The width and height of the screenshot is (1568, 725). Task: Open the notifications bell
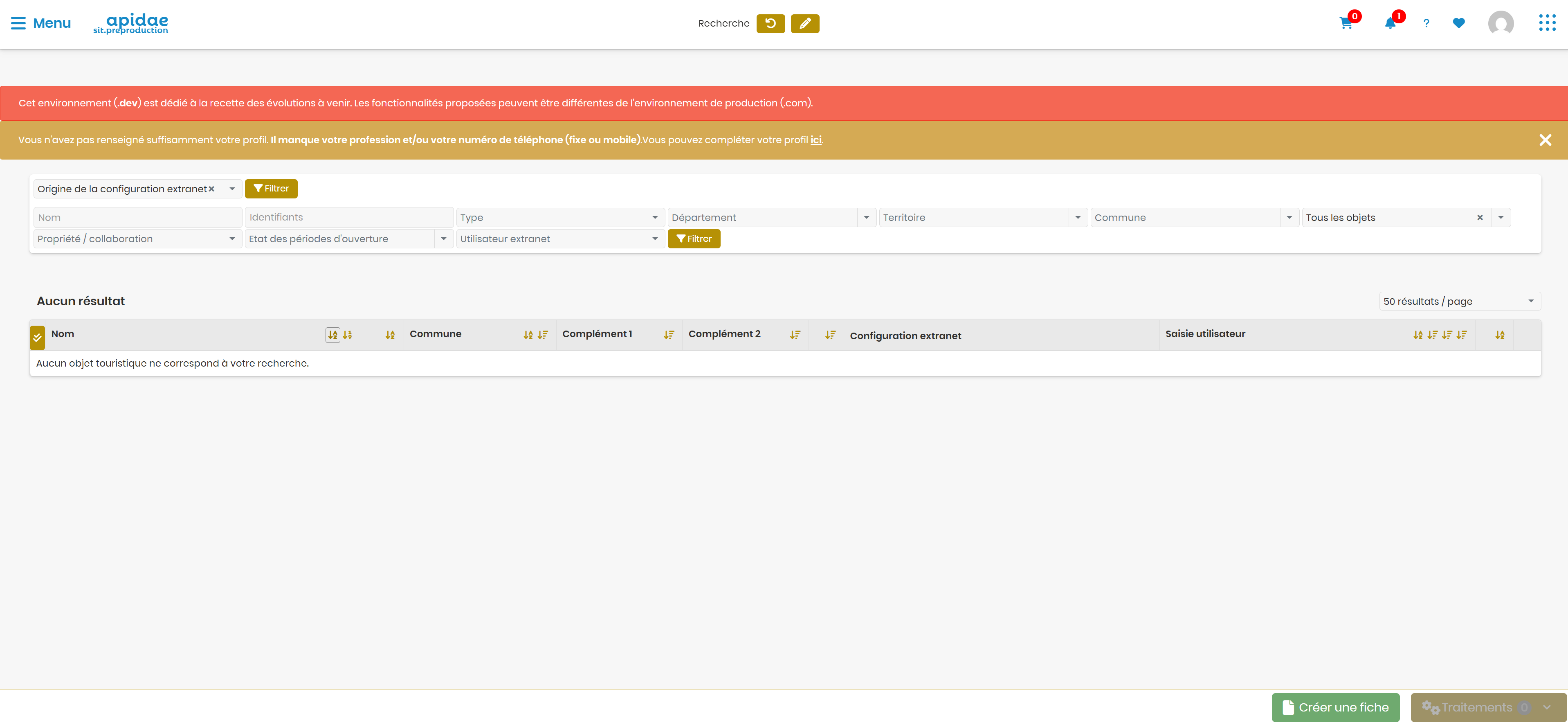pos(1390,23)
